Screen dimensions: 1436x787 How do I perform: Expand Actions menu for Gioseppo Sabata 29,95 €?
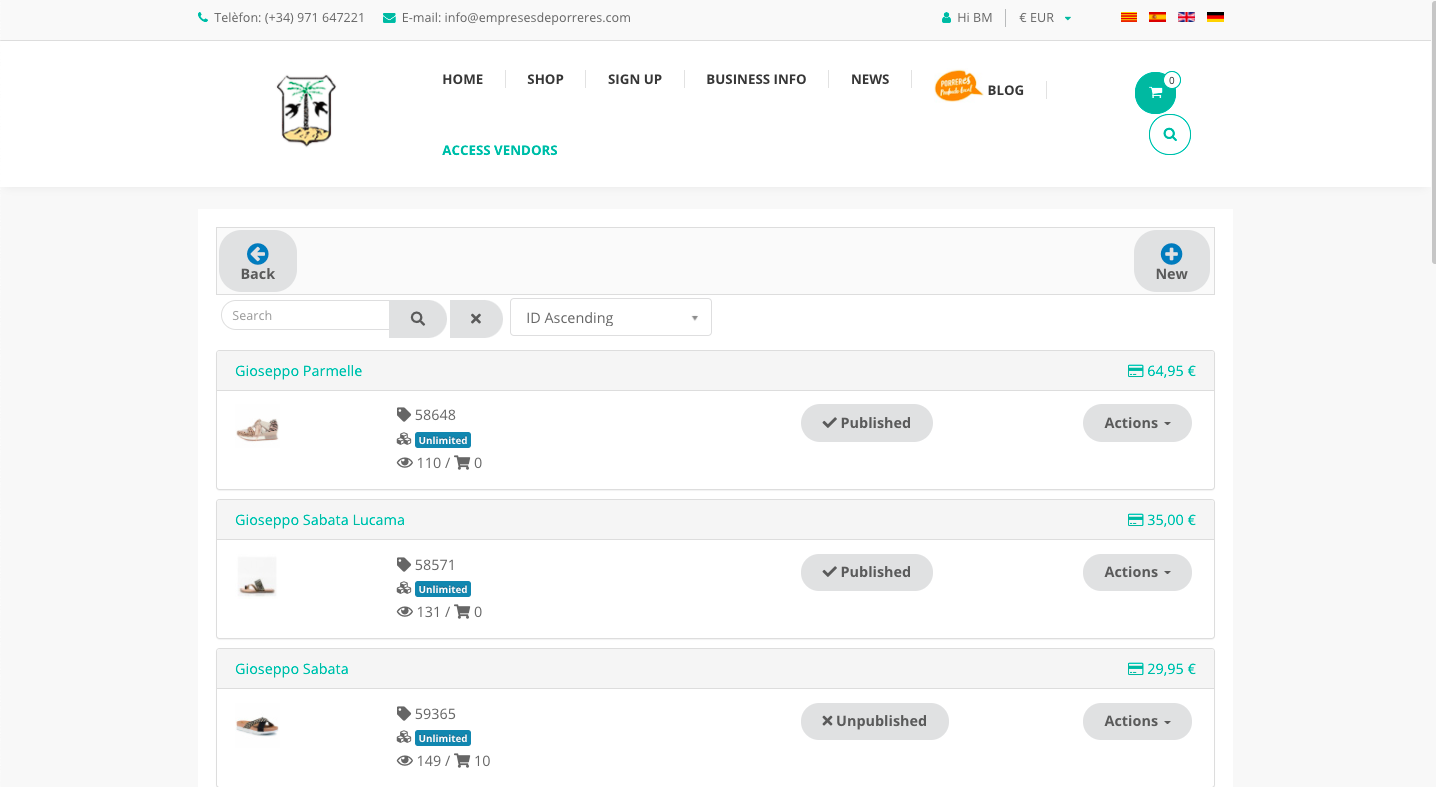coord(1137,721)
